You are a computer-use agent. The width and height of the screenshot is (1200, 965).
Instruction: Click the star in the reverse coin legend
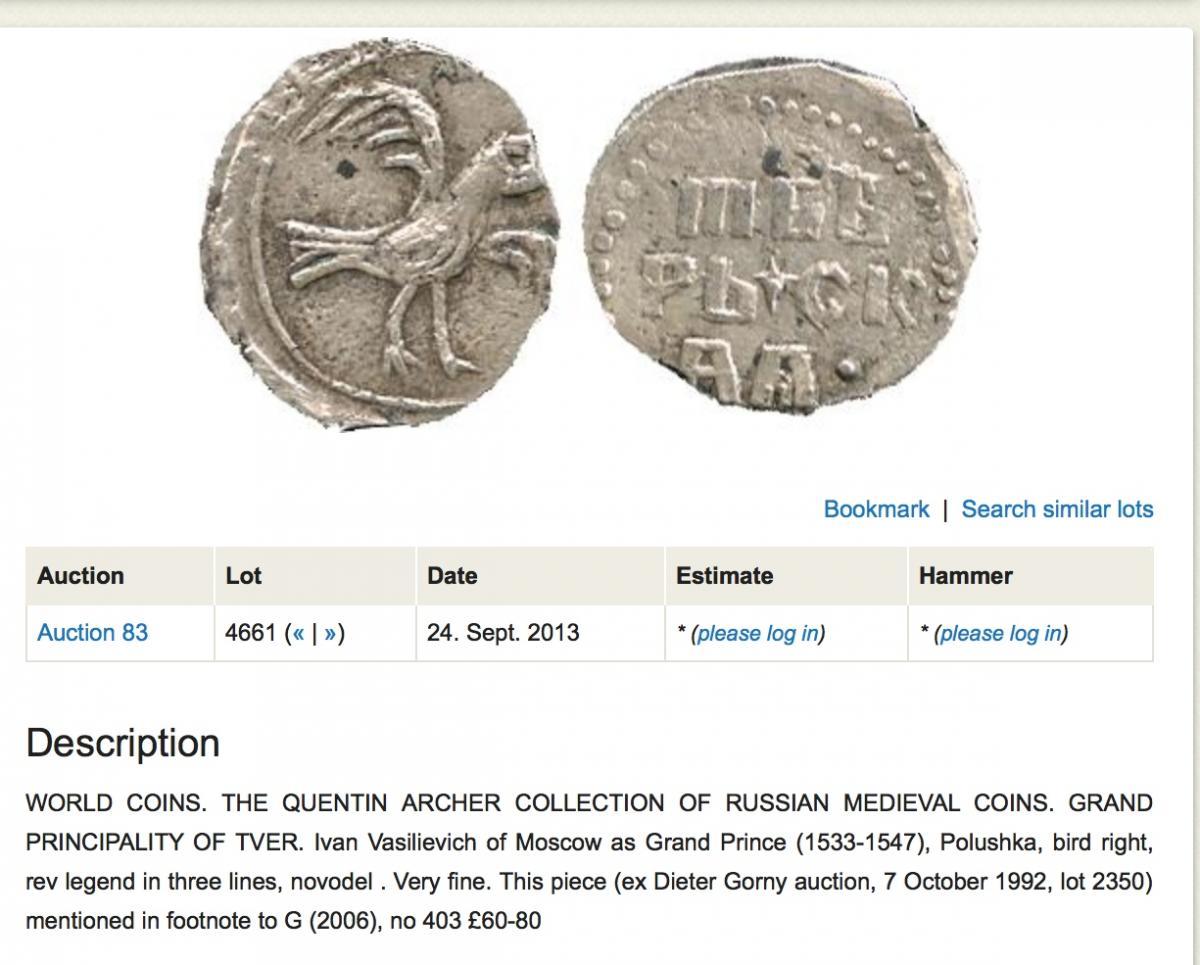tap(768, 269)
